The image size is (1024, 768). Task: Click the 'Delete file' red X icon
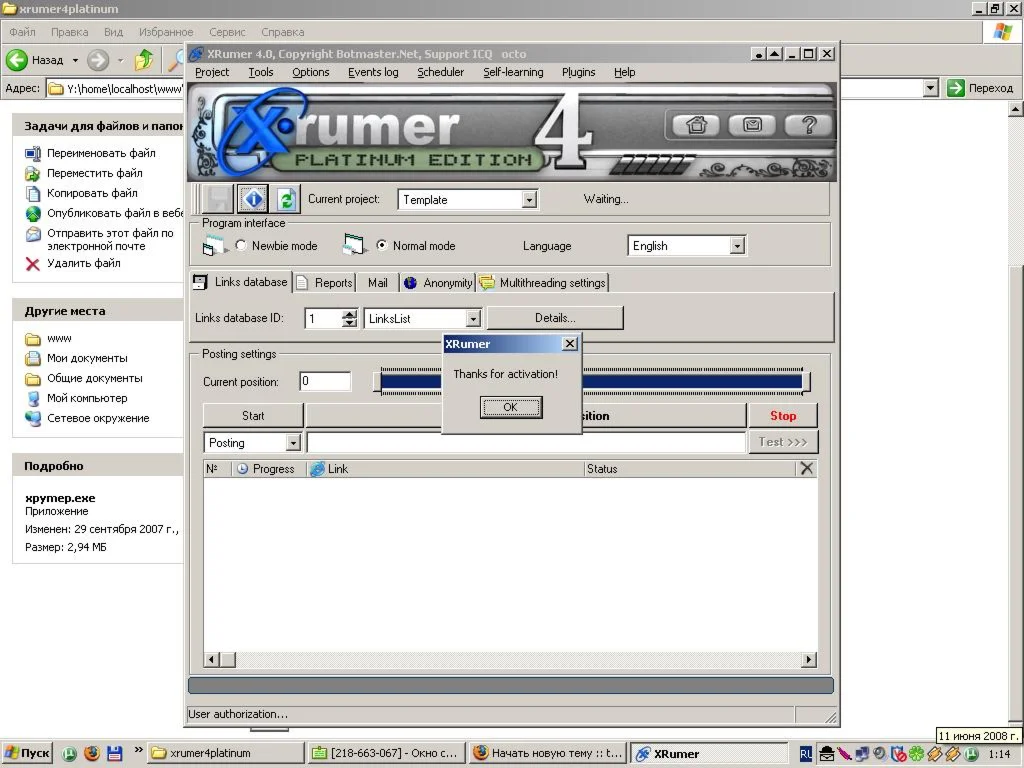tap(33, 264)
